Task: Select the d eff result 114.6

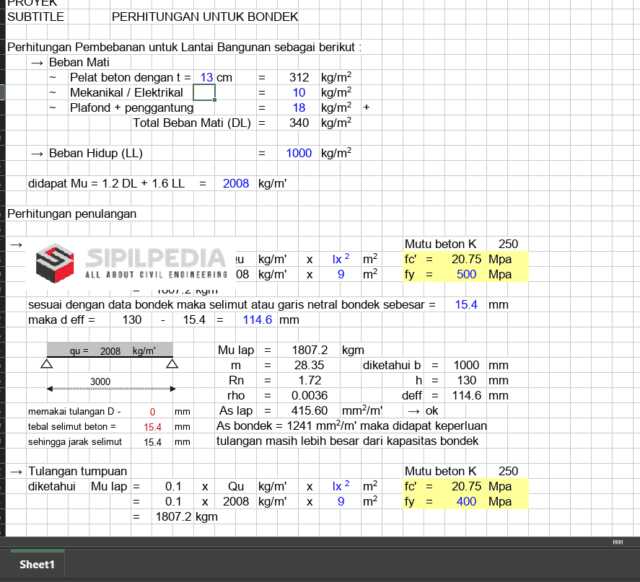Action: [x=257, y=320]
